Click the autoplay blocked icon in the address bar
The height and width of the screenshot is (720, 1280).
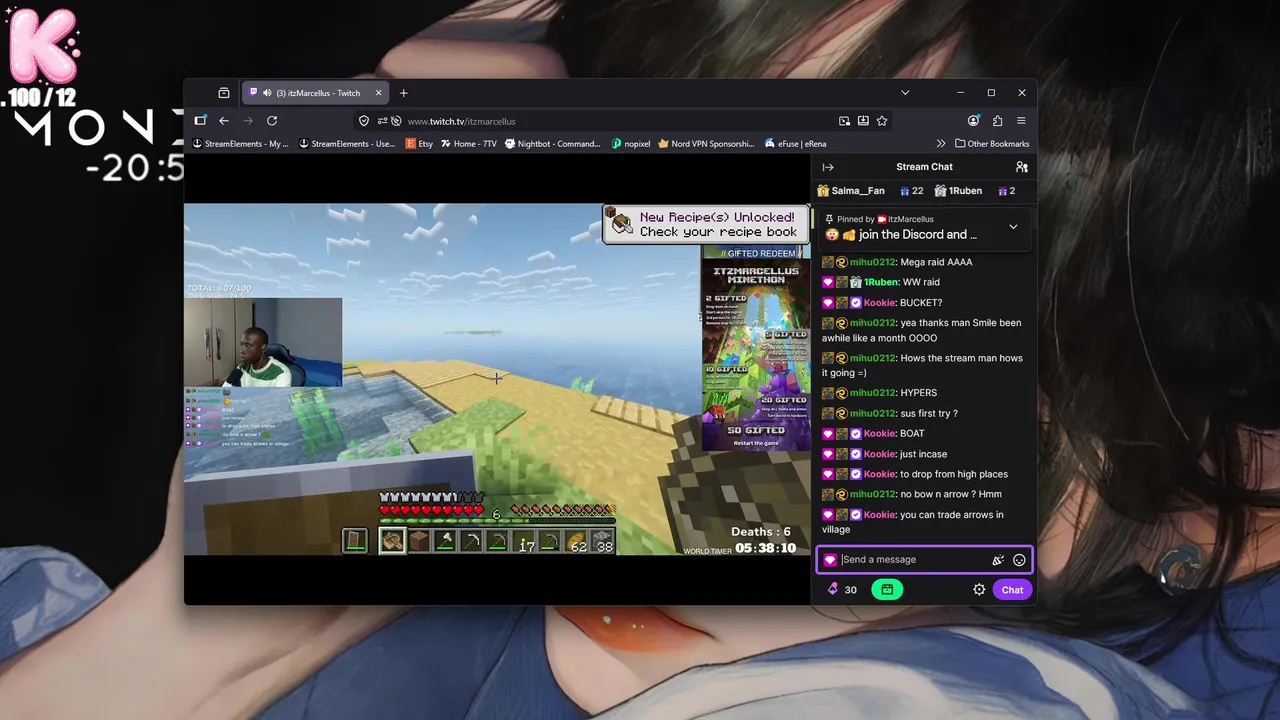click(x=396, y=121)
